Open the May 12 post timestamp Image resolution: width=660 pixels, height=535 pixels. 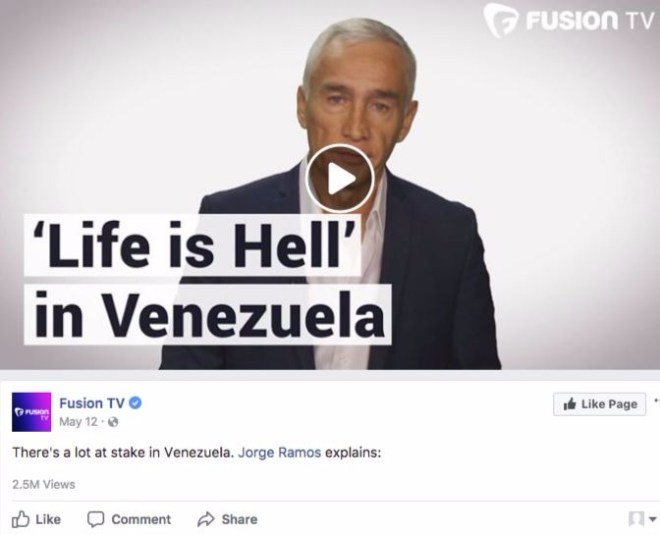click(x=78, y=422)
